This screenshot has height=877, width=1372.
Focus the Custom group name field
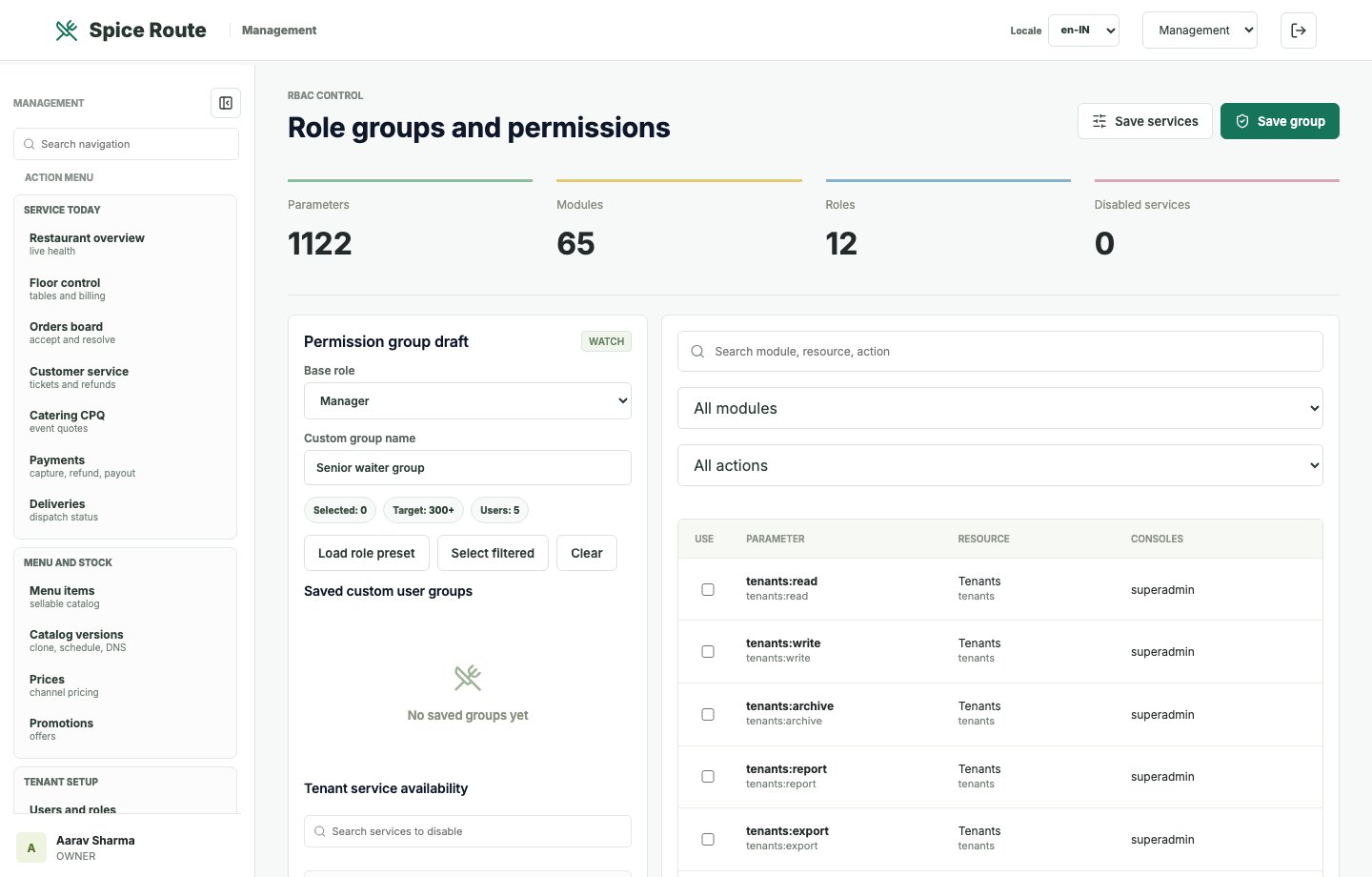pos(468,468)
